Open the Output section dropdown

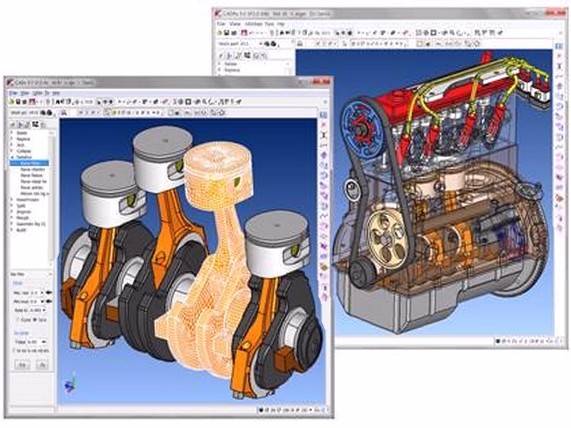click(44, 342)
